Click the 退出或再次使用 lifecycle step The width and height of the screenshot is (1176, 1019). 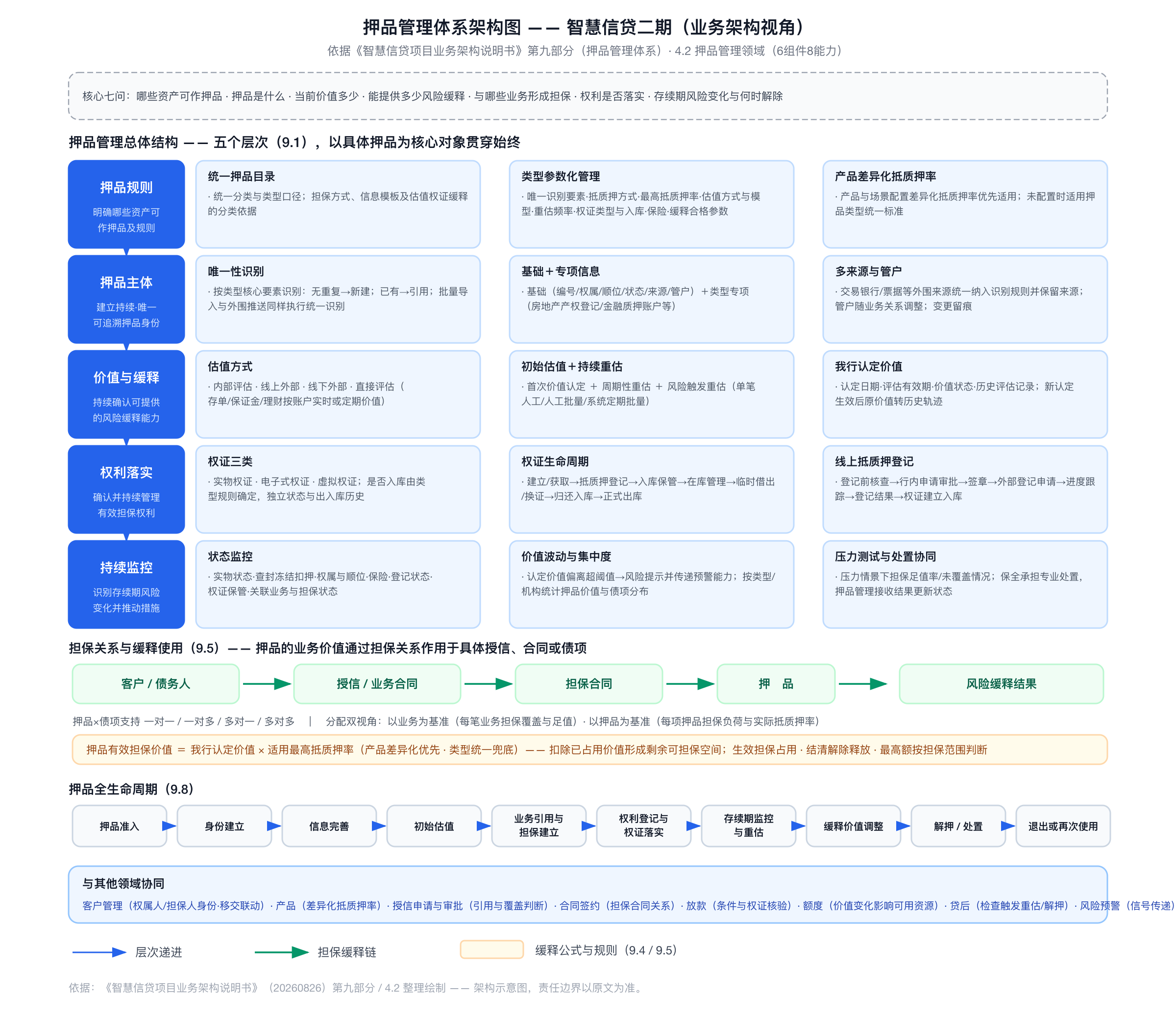[1063, 825]
